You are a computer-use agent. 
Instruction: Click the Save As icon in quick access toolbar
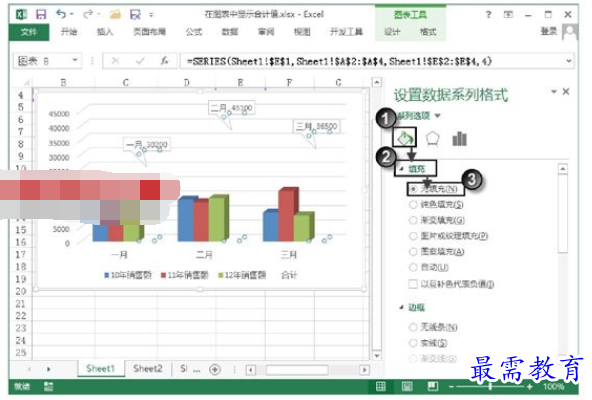click(x=135, y=14)
